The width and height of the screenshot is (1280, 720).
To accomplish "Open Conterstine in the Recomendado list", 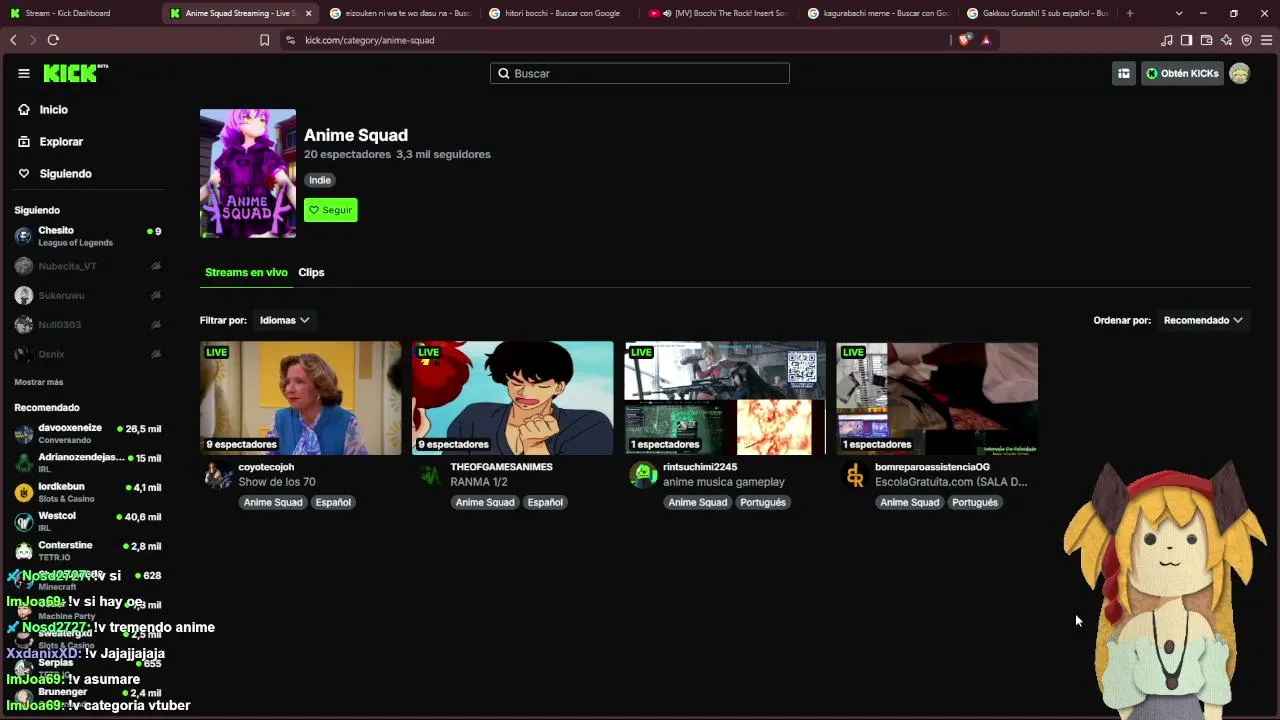I will 88,550.
